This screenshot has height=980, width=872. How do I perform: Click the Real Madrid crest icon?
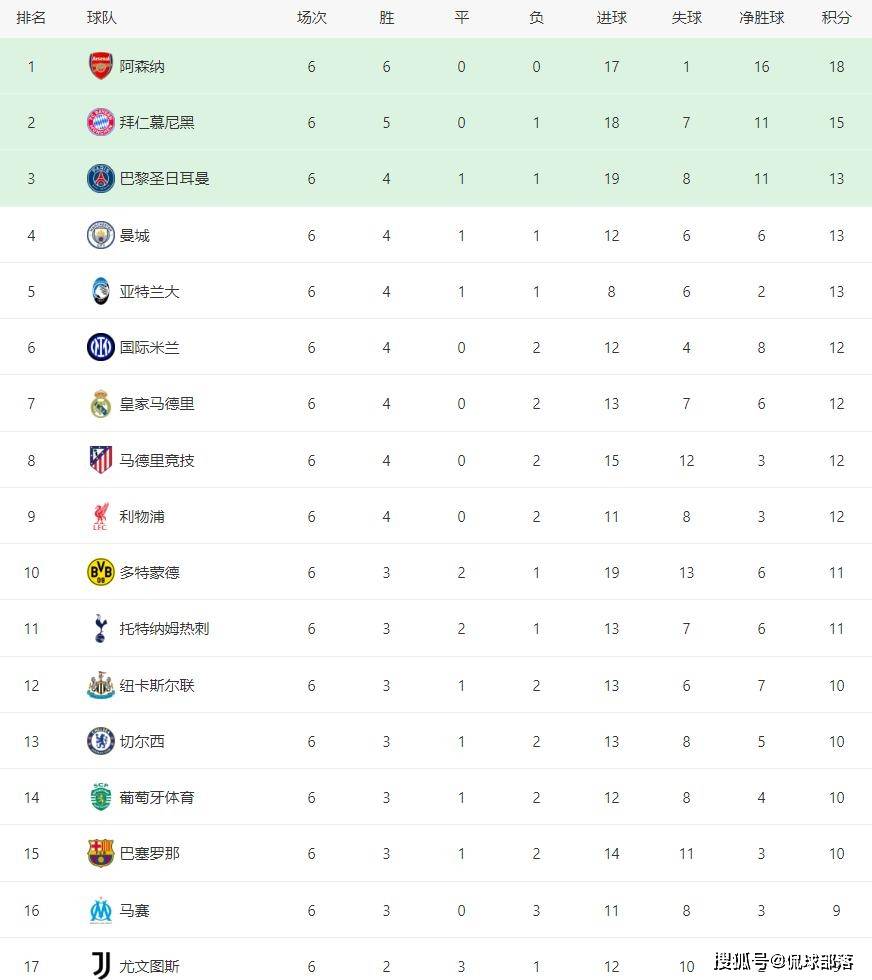(101, 404)
